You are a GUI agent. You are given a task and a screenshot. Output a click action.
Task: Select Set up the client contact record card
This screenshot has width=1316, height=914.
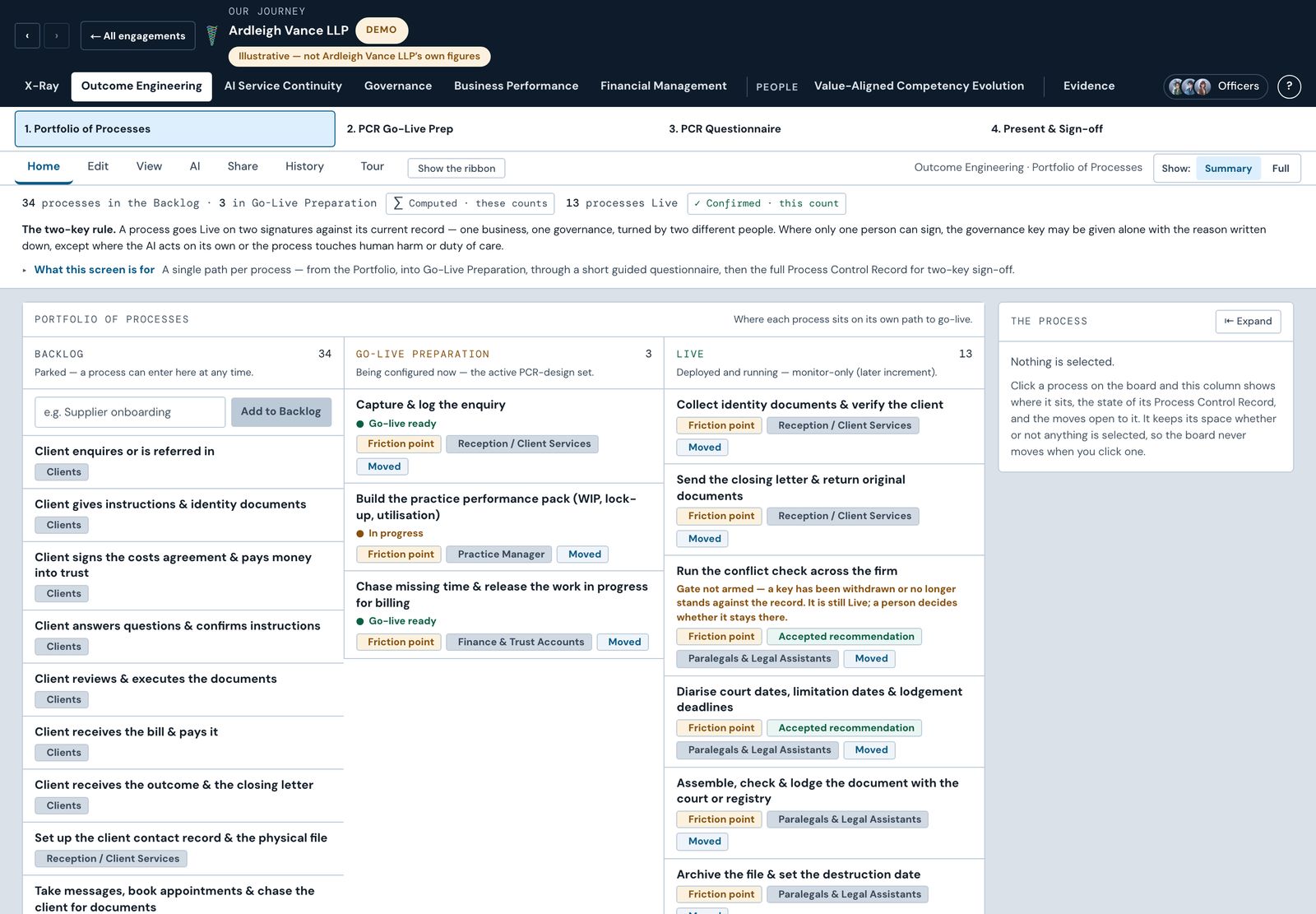(x=183, y=848)
